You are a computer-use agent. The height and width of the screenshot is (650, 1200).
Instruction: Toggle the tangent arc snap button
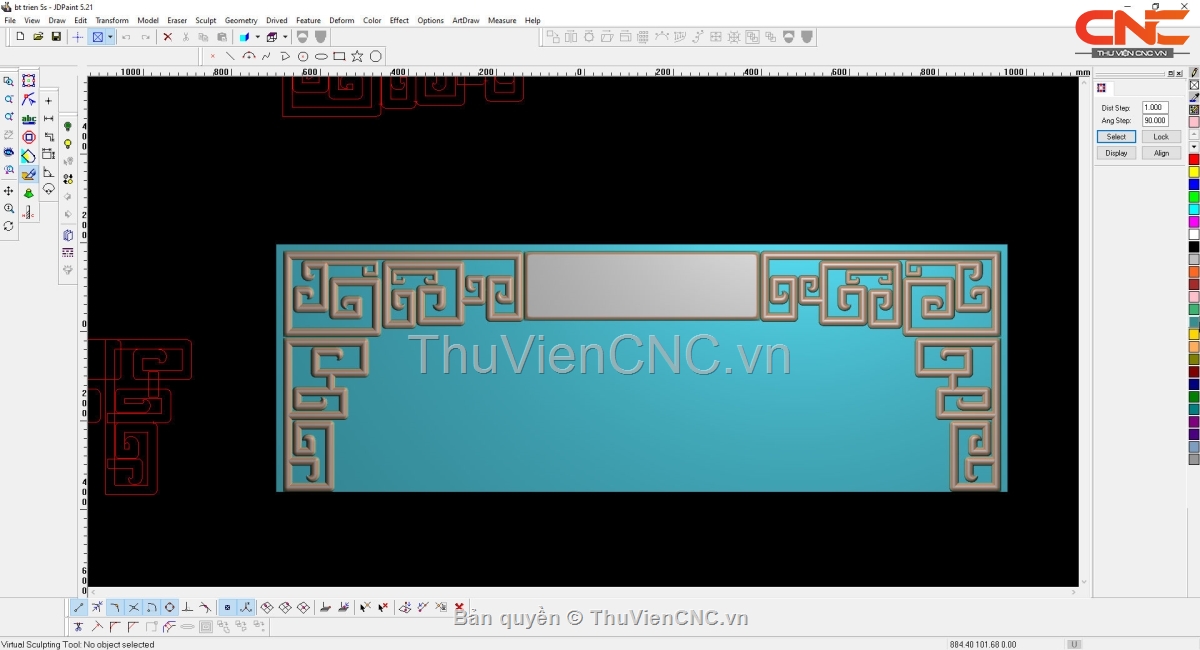151,607
